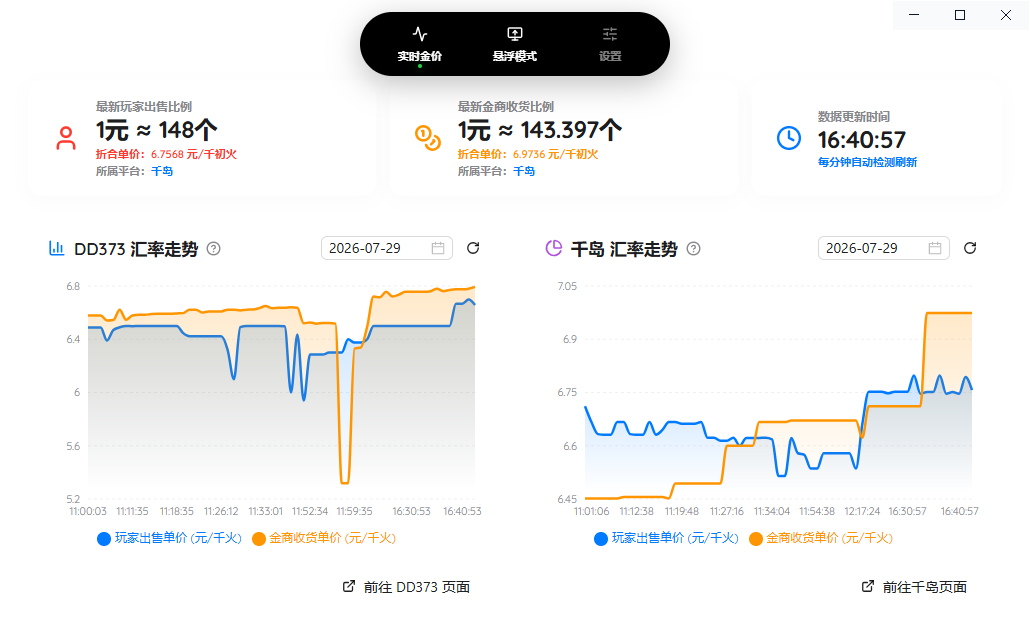Click 千岛 chart y-axis label 7.05
This screenshot has width=1030, height=629.
[x=567, y=286]
